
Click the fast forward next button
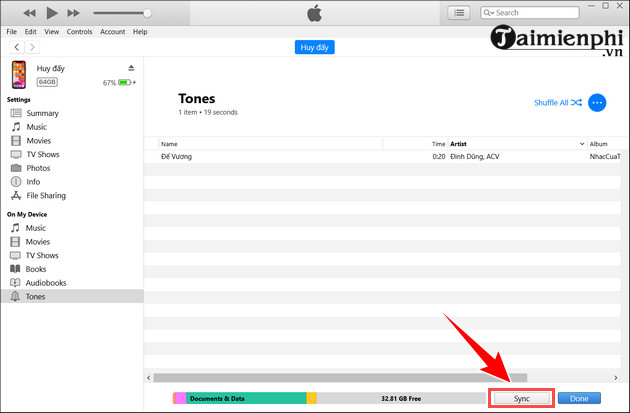(73, 13)
